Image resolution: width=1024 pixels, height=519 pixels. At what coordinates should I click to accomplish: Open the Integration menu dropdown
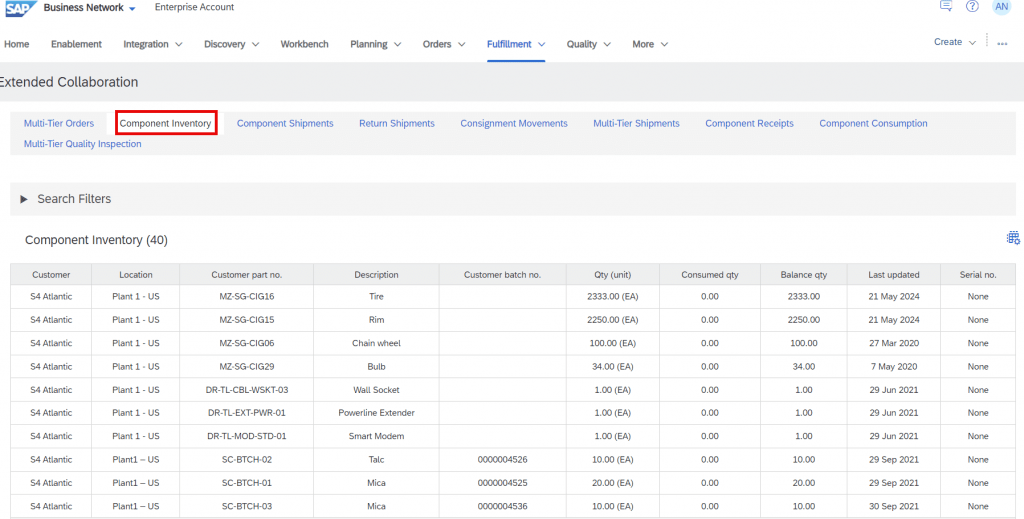click(x=153, y=44)
